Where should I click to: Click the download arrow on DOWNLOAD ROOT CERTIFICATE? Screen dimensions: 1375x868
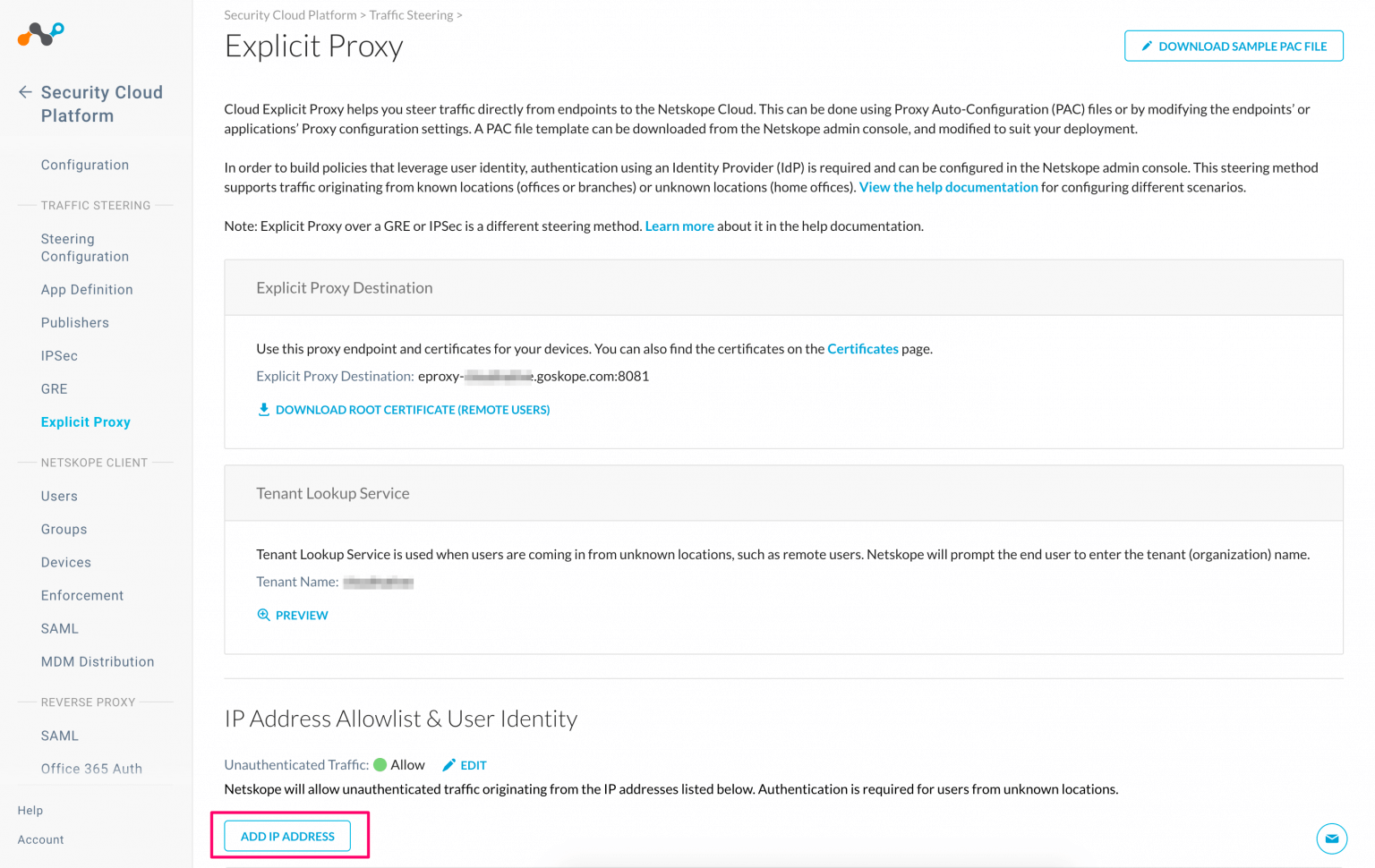click(264, 409)
